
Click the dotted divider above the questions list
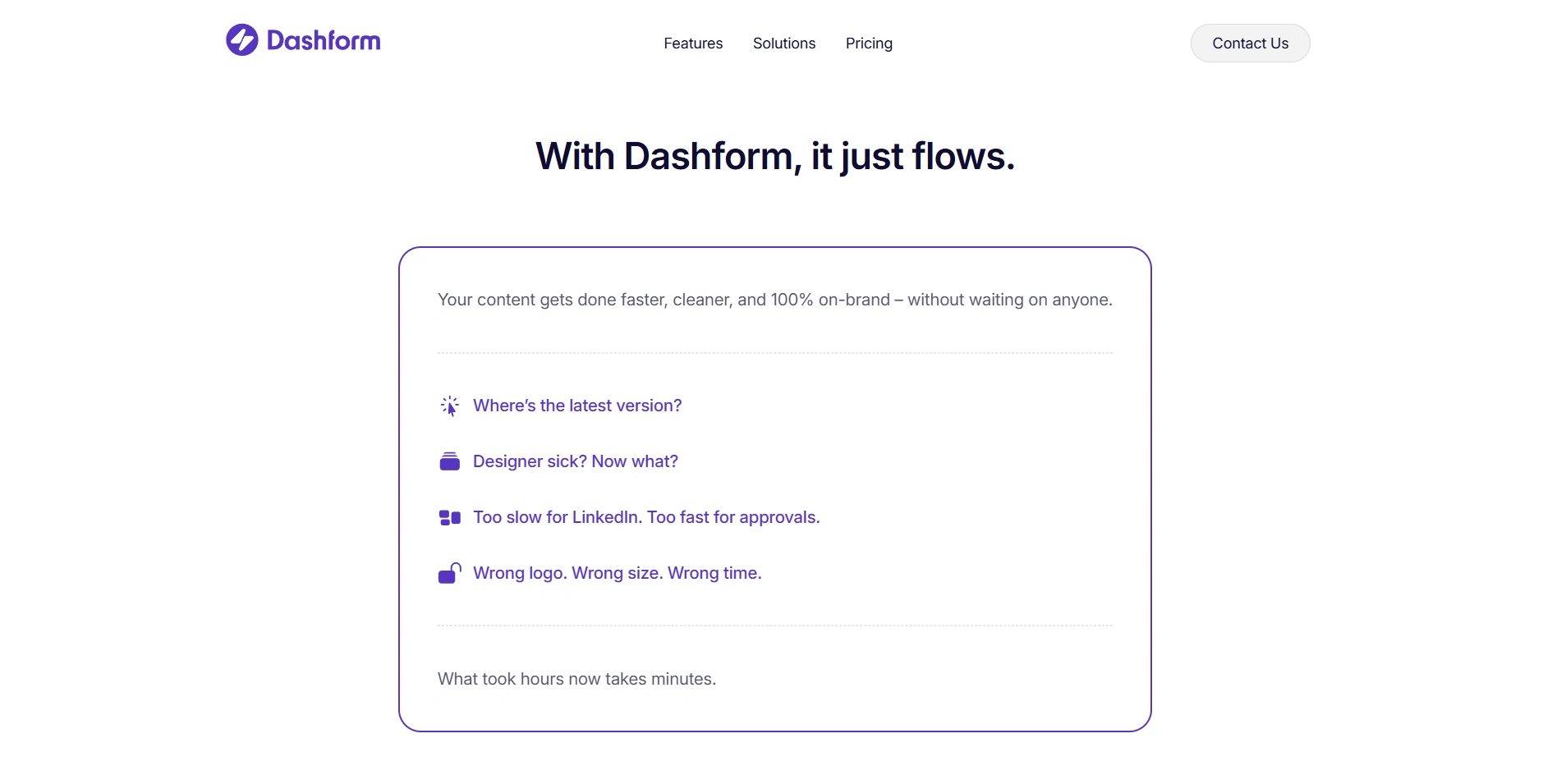tap(775, 353)
